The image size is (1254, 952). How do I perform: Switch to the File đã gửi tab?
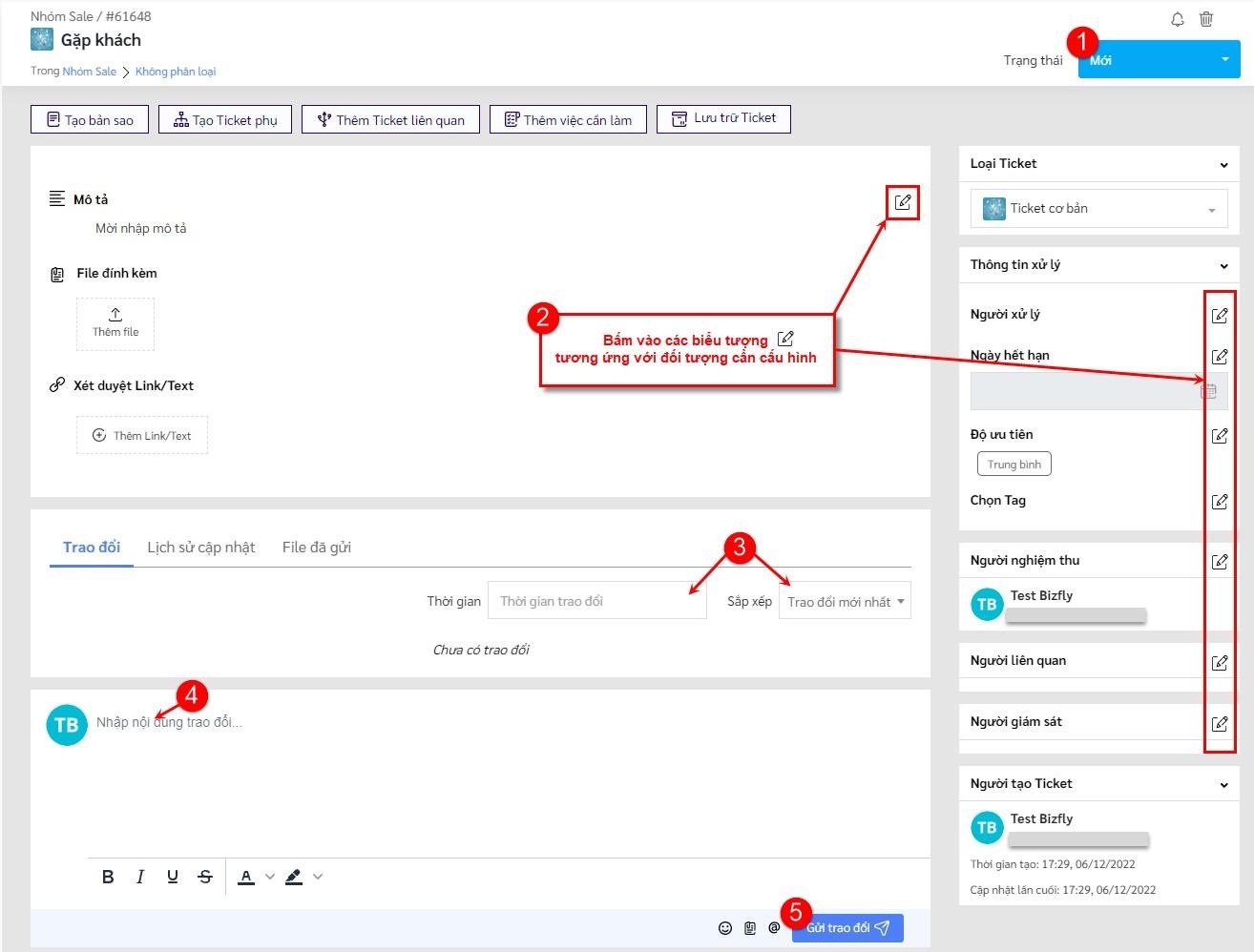(x=317, y=548)
